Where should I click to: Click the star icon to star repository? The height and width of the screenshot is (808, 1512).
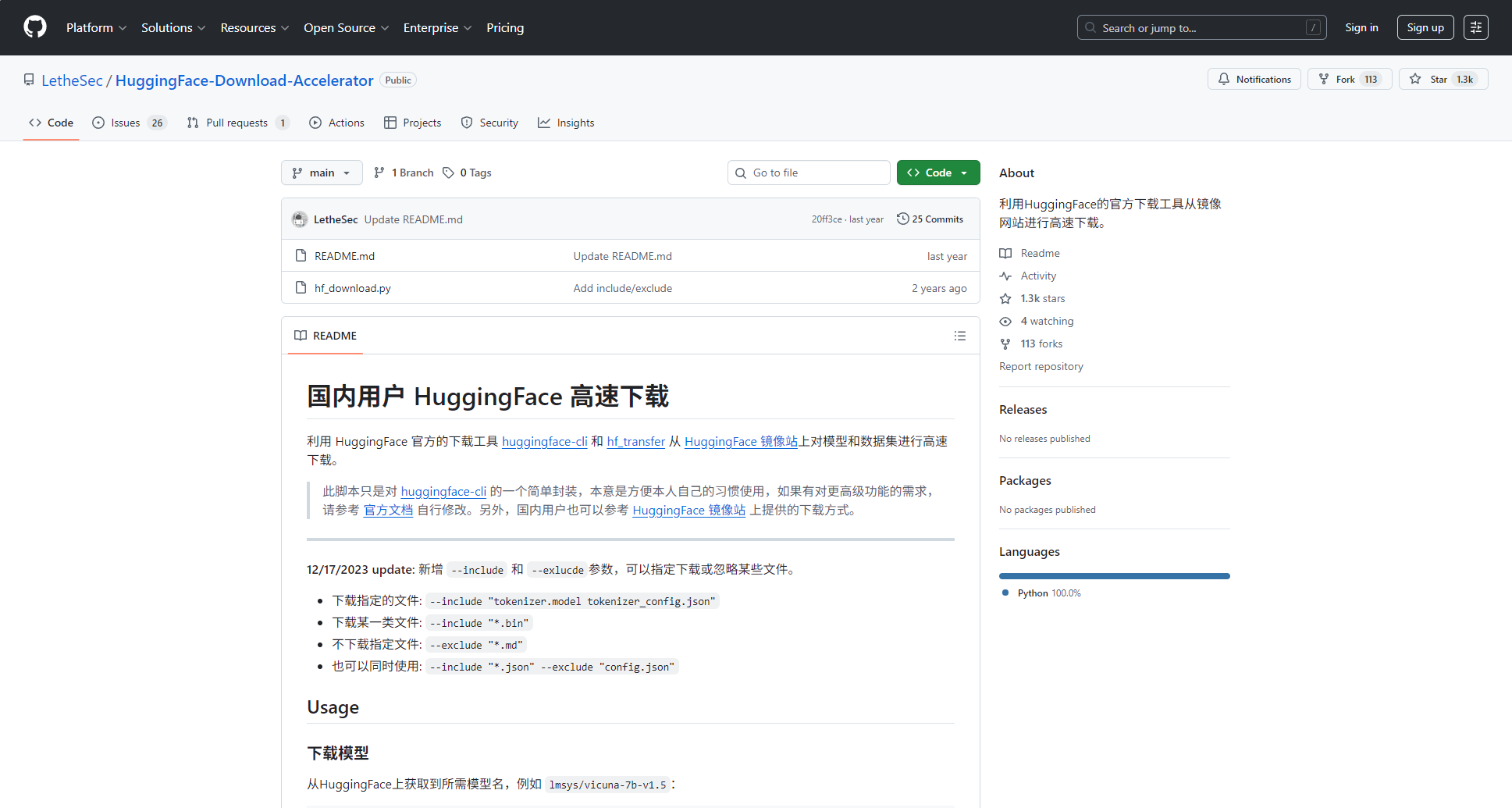[1415, 79]
